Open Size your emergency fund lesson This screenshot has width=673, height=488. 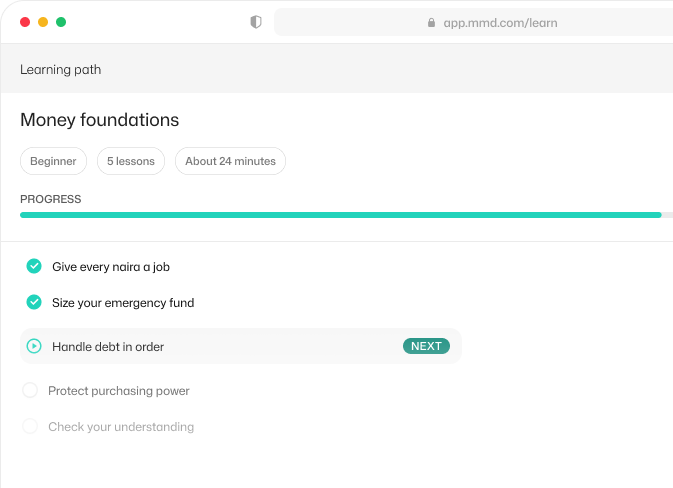tap(123, 303)
